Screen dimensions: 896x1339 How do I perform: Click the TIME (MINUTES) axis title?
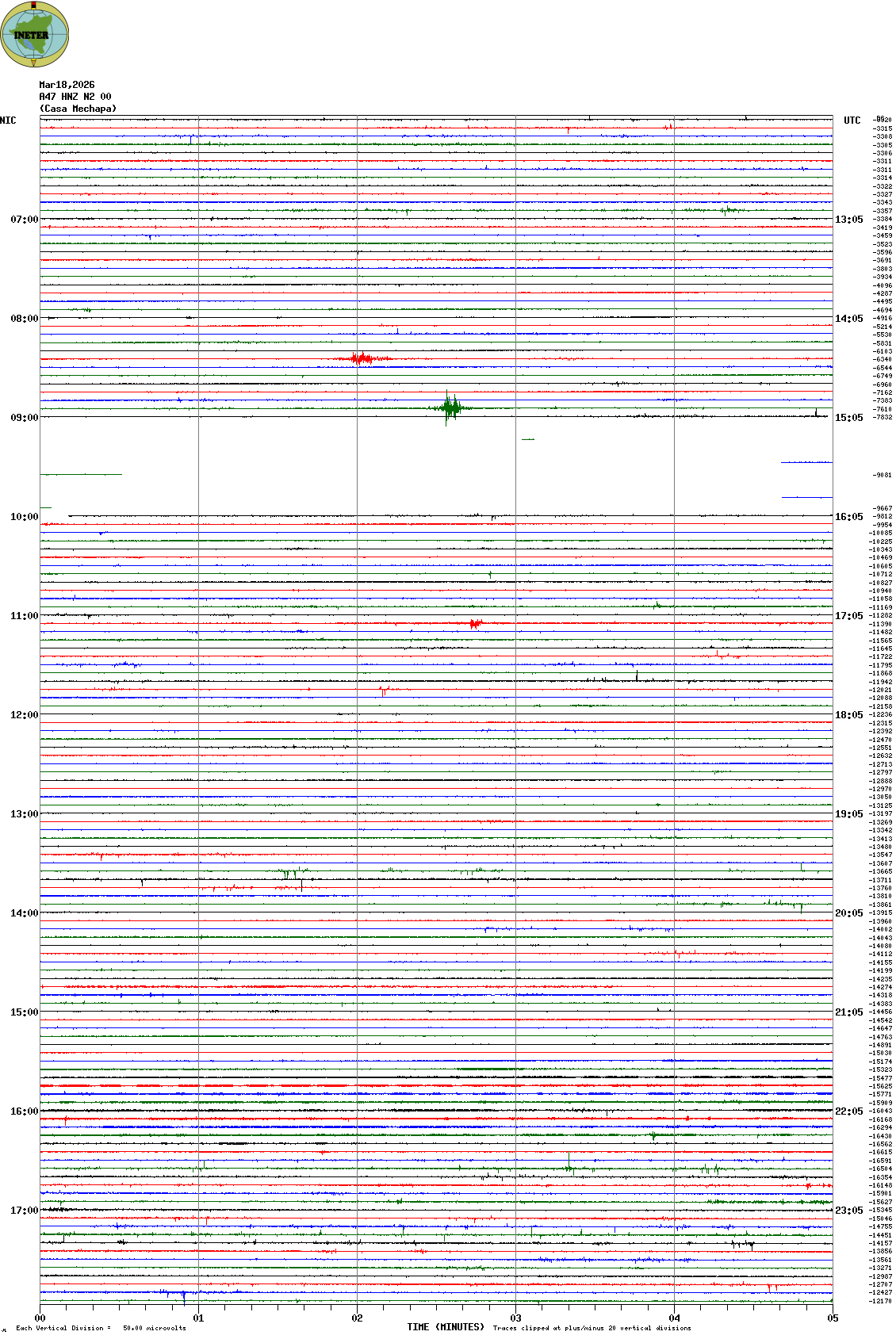445,1327
